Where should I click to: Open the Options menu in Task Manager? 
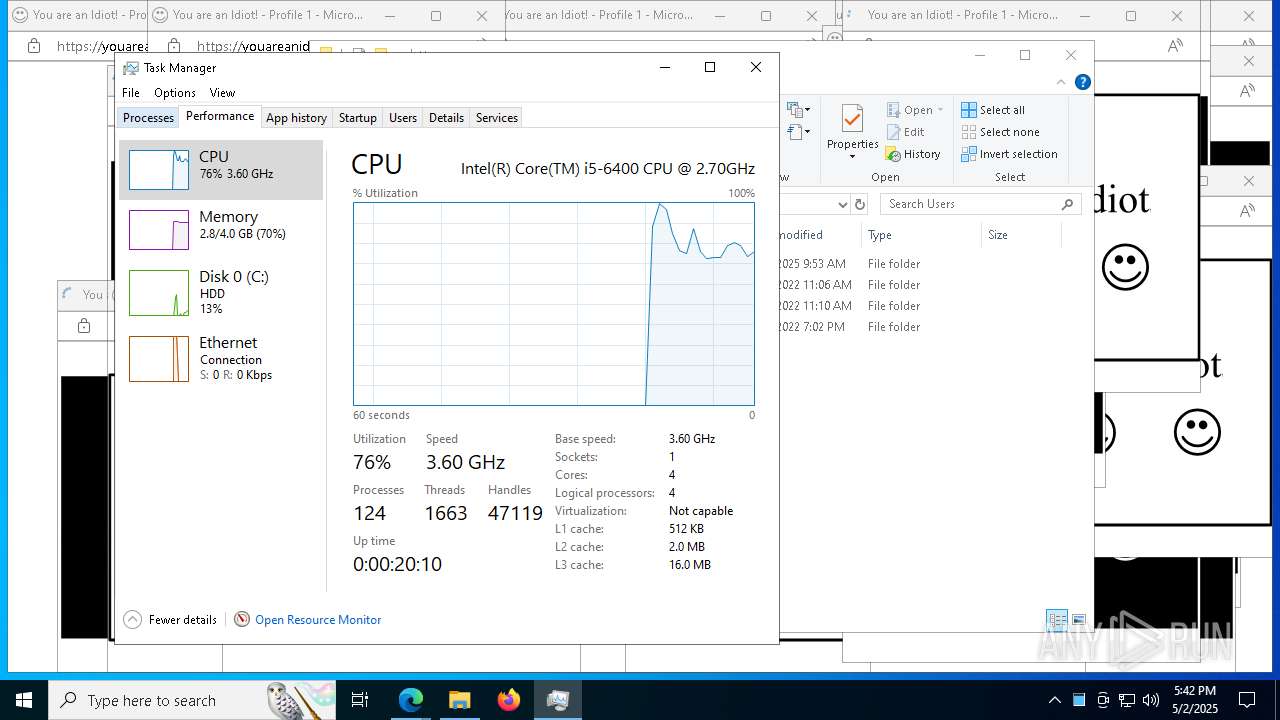[175, 93]
